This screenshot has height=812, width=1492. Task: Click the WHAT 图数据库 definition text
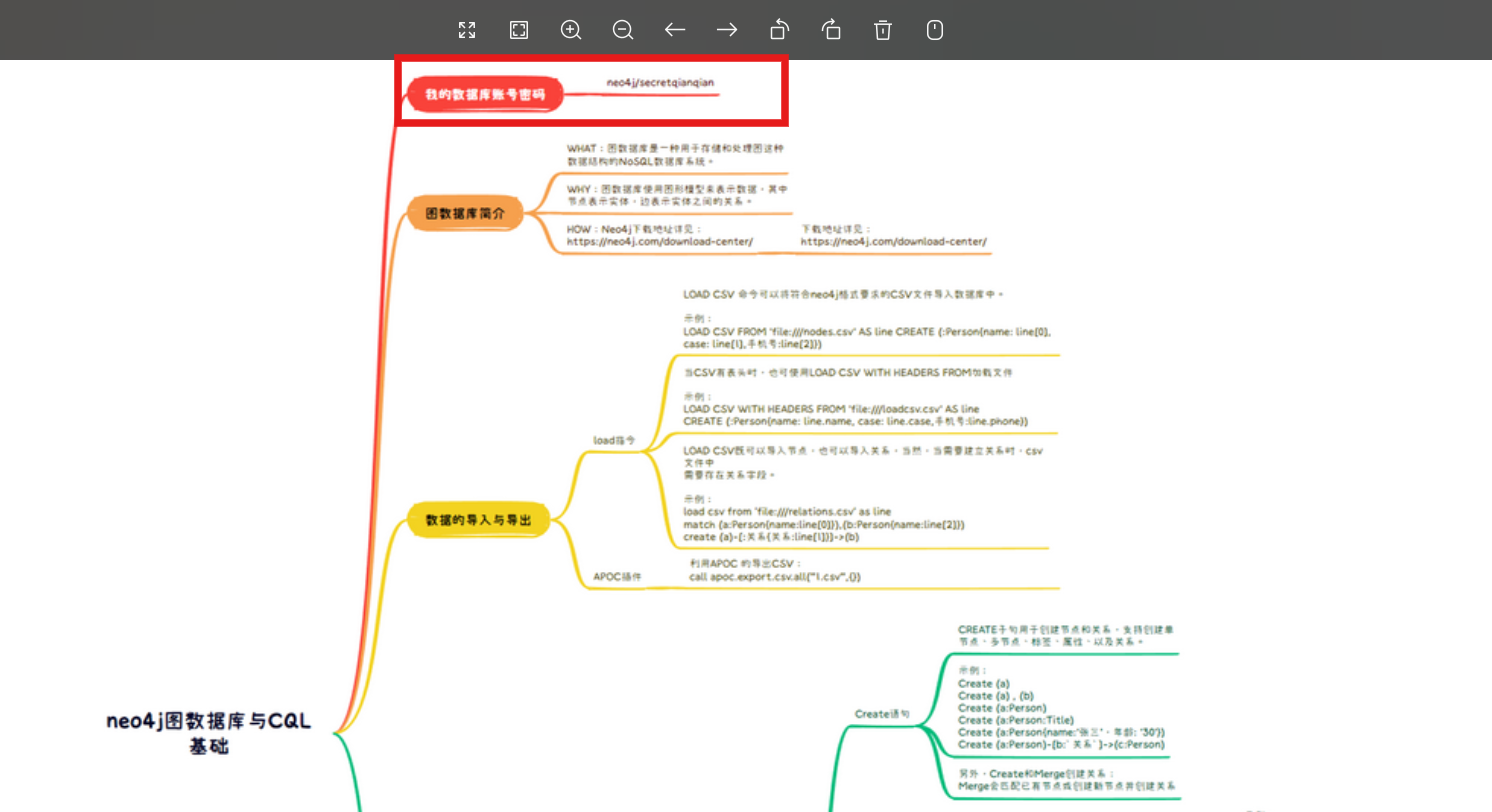(675, 154)
